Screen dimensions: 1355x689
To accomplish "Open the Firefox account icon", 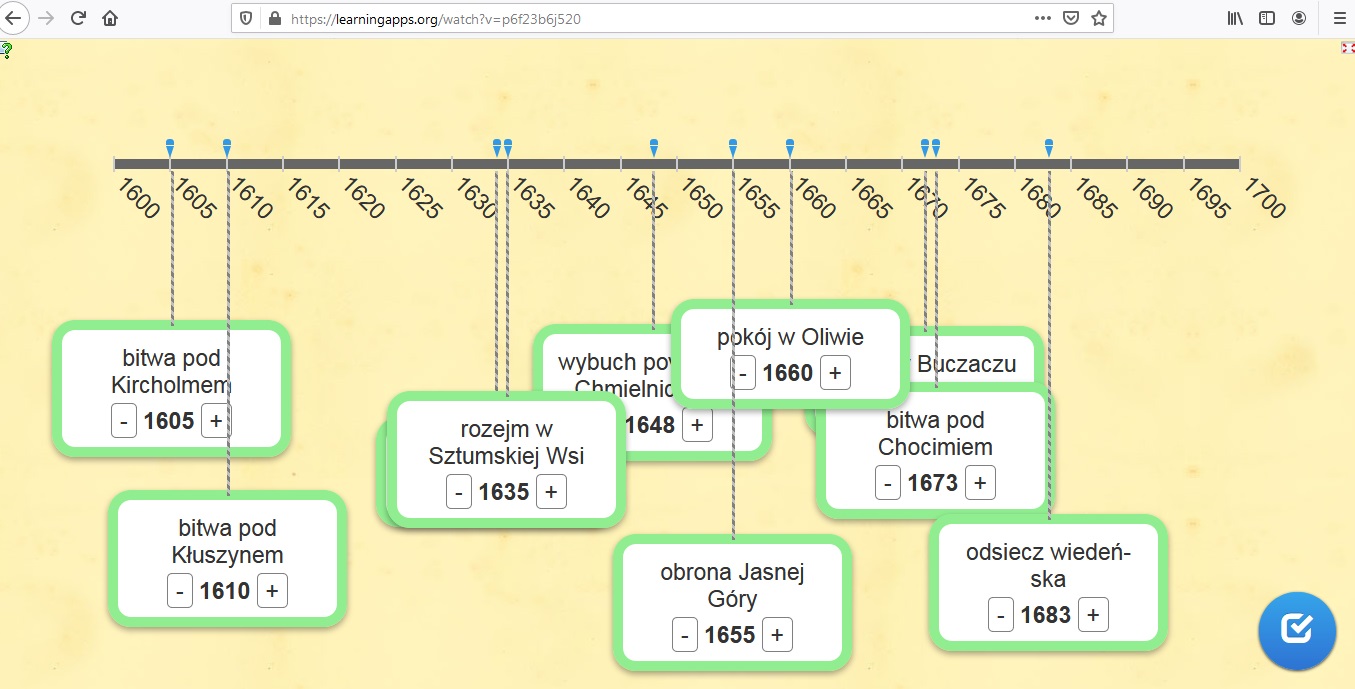I will [x=1299, y=18].
